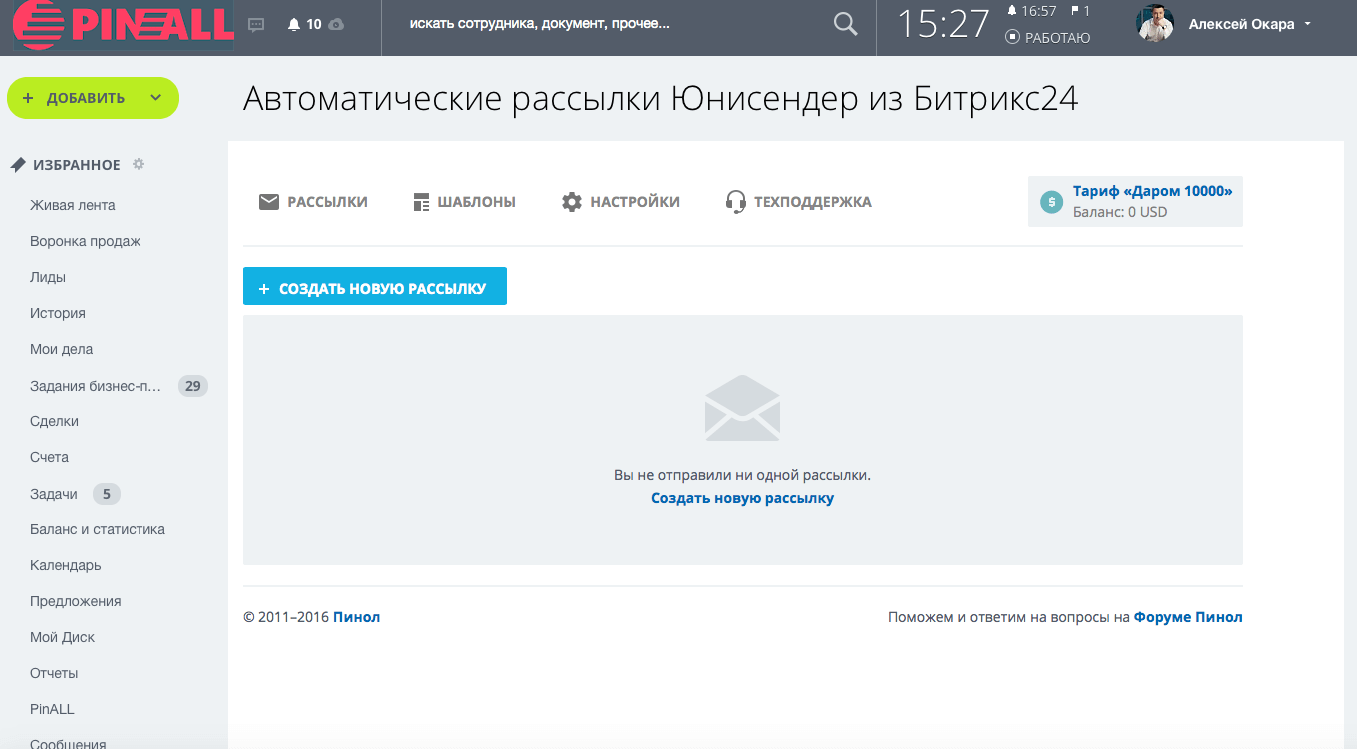Open the 15:27 clock work-time panel
Screen dimensions: 1357x749
[943, 25]
